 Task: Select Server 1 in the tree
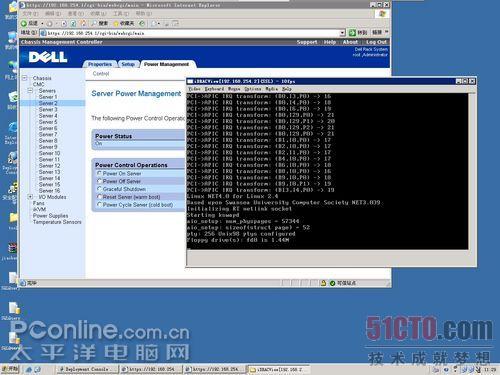pos(48,97)
